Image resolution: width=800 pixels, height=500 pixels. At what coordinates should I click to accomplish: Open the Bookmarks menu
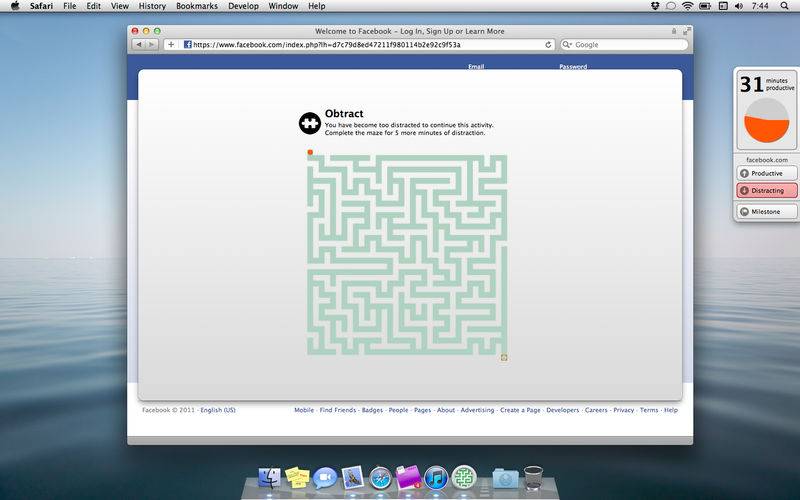pyautogui.click(x=197, y=6)
